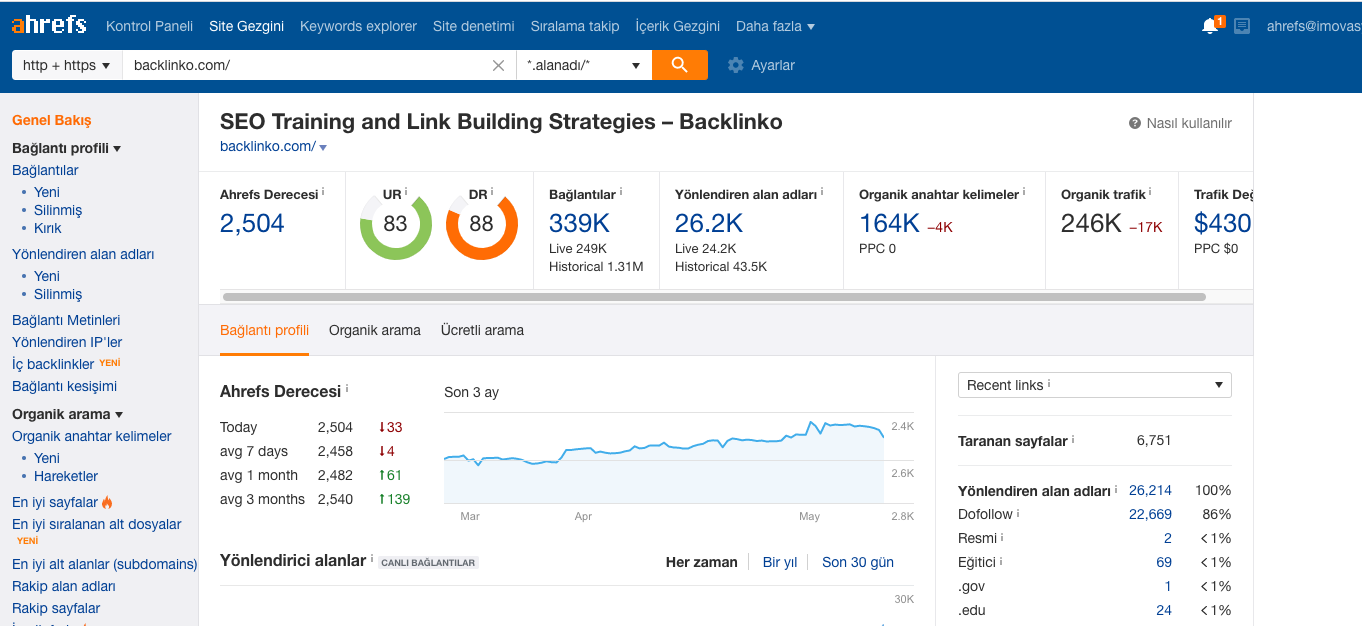The height and width of the screenshot is (626, 1362).
Task: Select the Son 30 gün time range
Action: 858,562
